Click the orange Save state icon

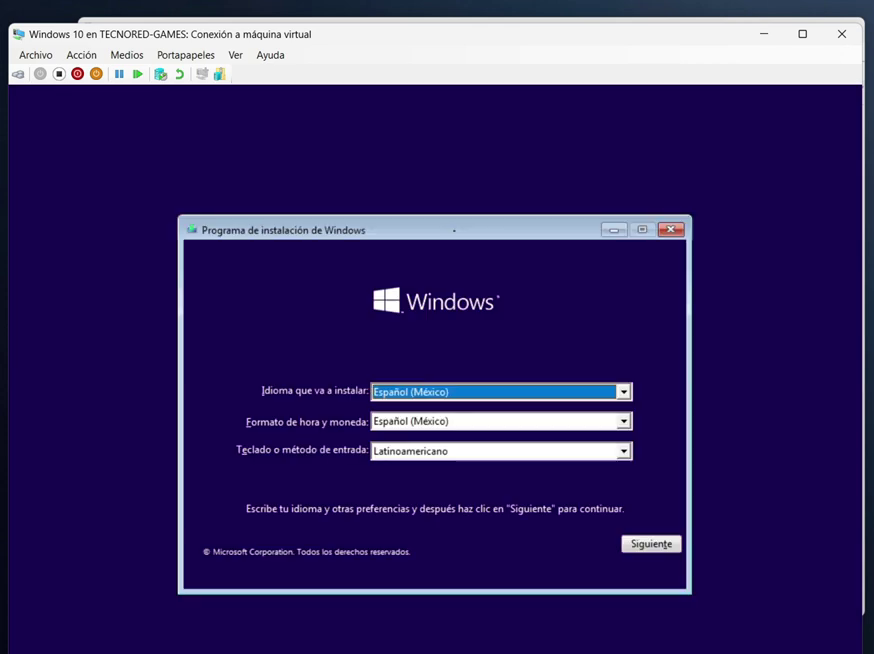coord(96,74)
